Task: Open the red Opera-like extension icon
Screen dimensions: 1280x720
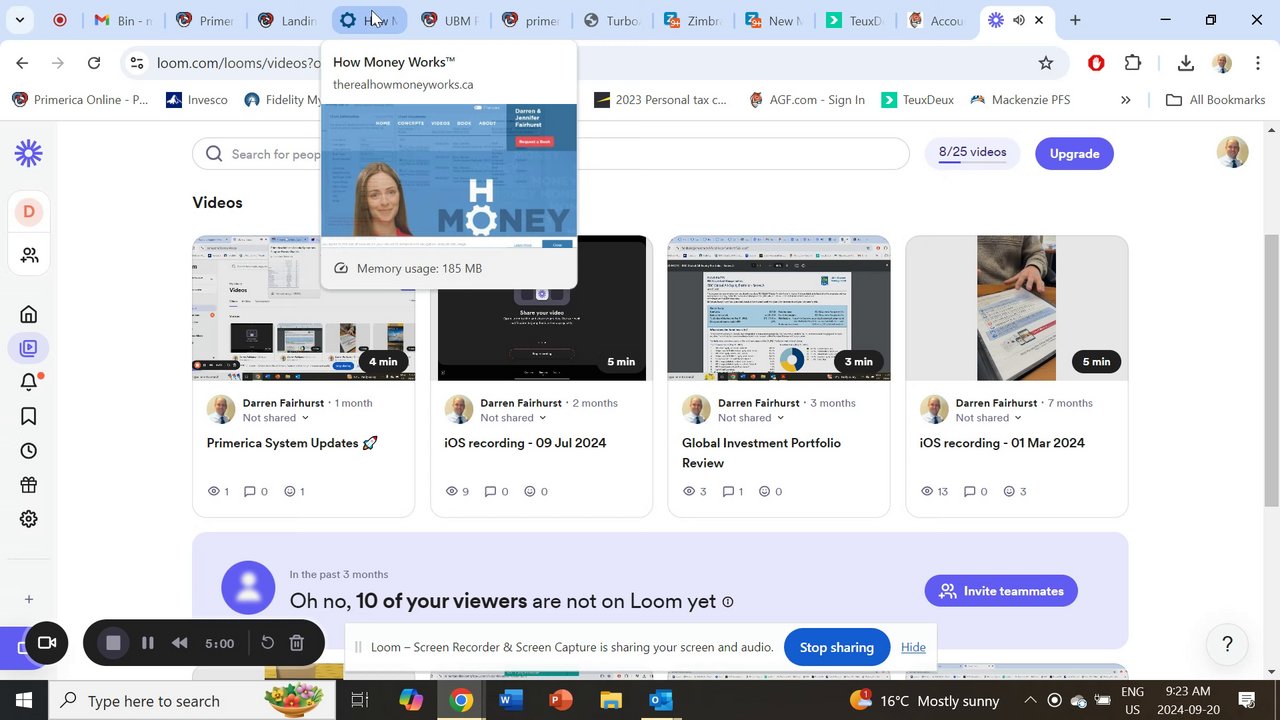Action: (1096, 63)
